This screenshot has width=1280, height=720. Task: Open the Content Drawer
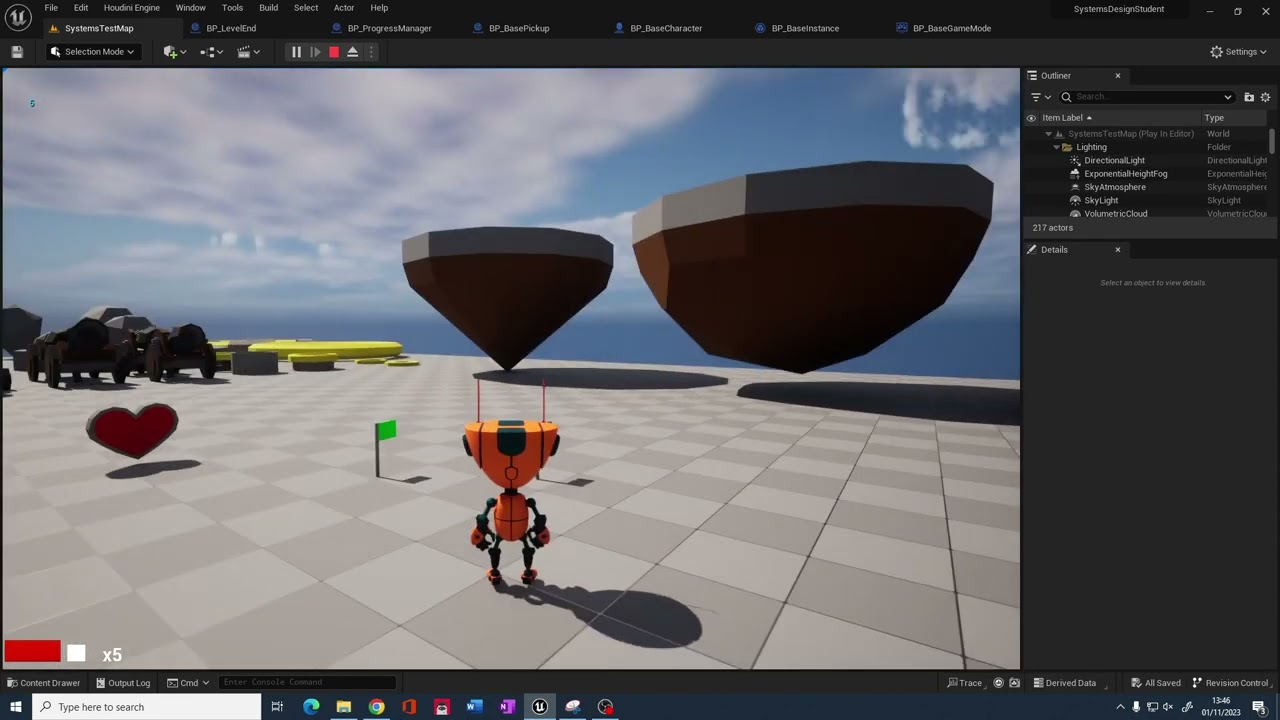pos(44,683)
